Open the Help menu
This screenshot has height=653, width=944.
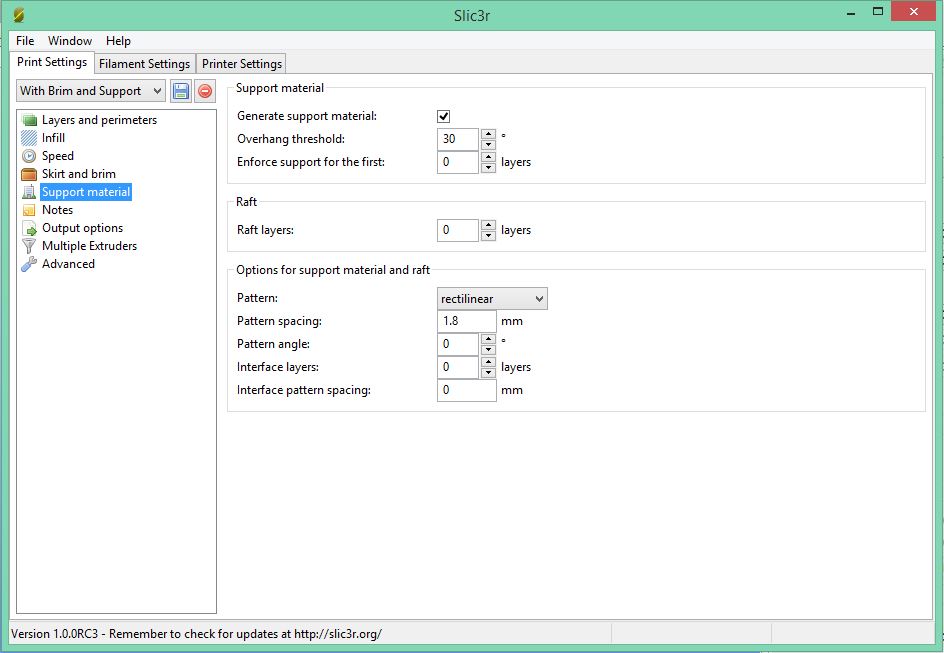[x=118, y=41]
